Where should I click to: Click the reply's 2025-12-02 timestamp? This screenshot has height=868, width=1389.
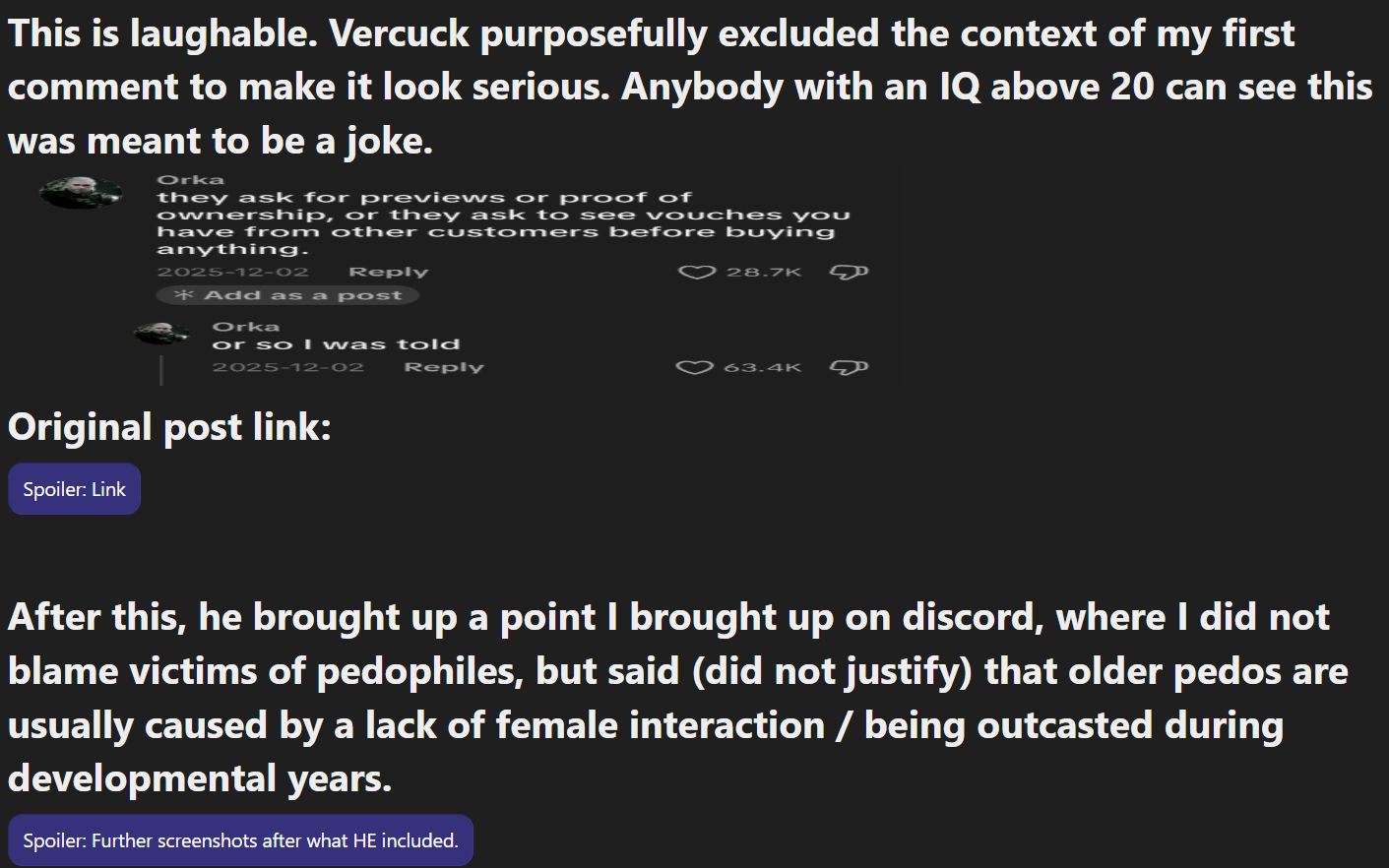(288, 367)
